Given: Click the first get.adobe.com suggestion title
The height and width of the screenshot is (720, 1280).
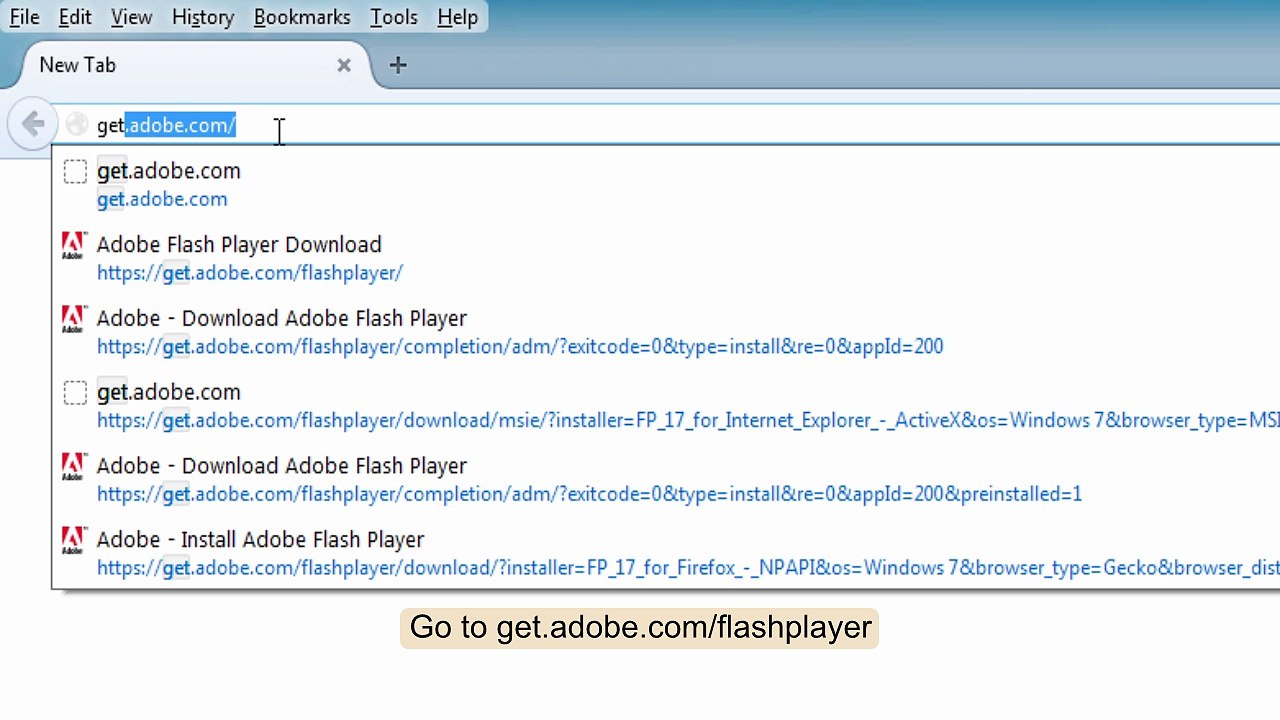Looking at the screenshot, I should coord(168,171).
